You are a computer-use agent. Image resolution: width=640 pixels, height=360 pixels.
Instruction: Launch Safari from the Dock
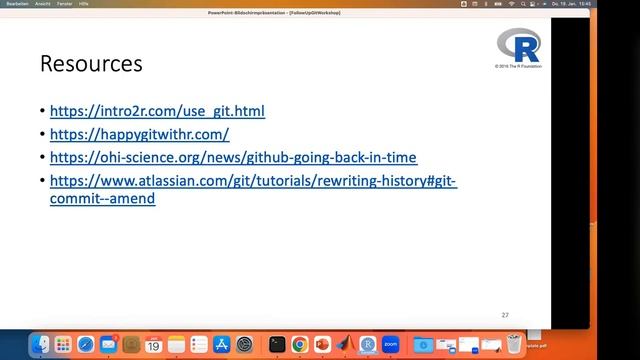click(86, 345)
